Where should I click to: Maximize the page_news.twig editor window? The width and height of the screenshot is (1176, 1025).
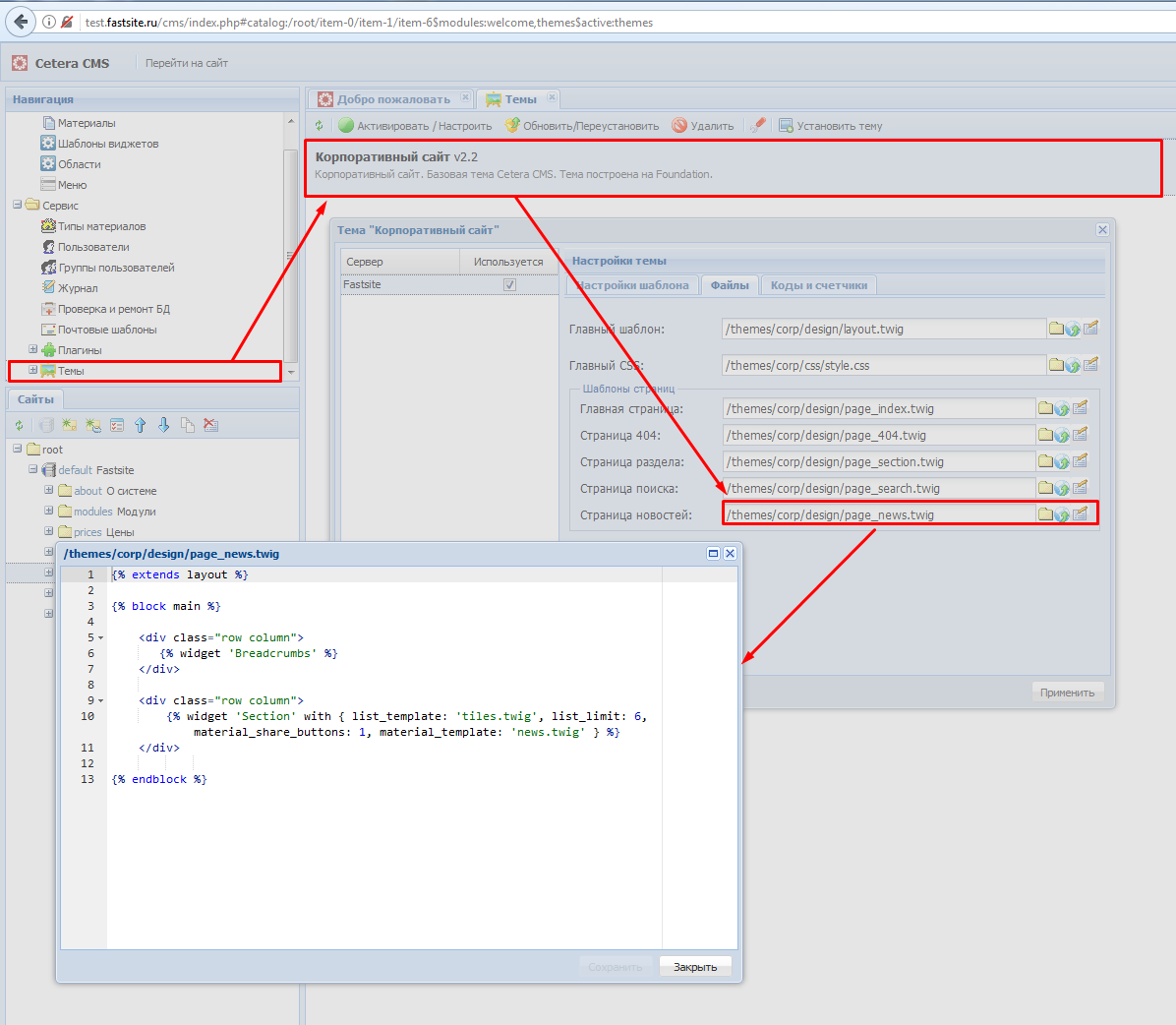[713, 553]
